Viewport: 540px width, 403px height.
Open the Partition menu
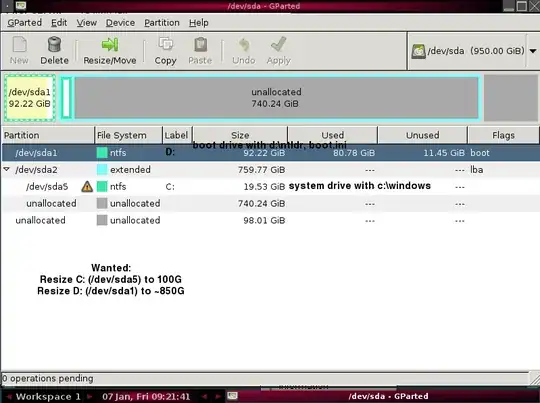click(162, 23)
